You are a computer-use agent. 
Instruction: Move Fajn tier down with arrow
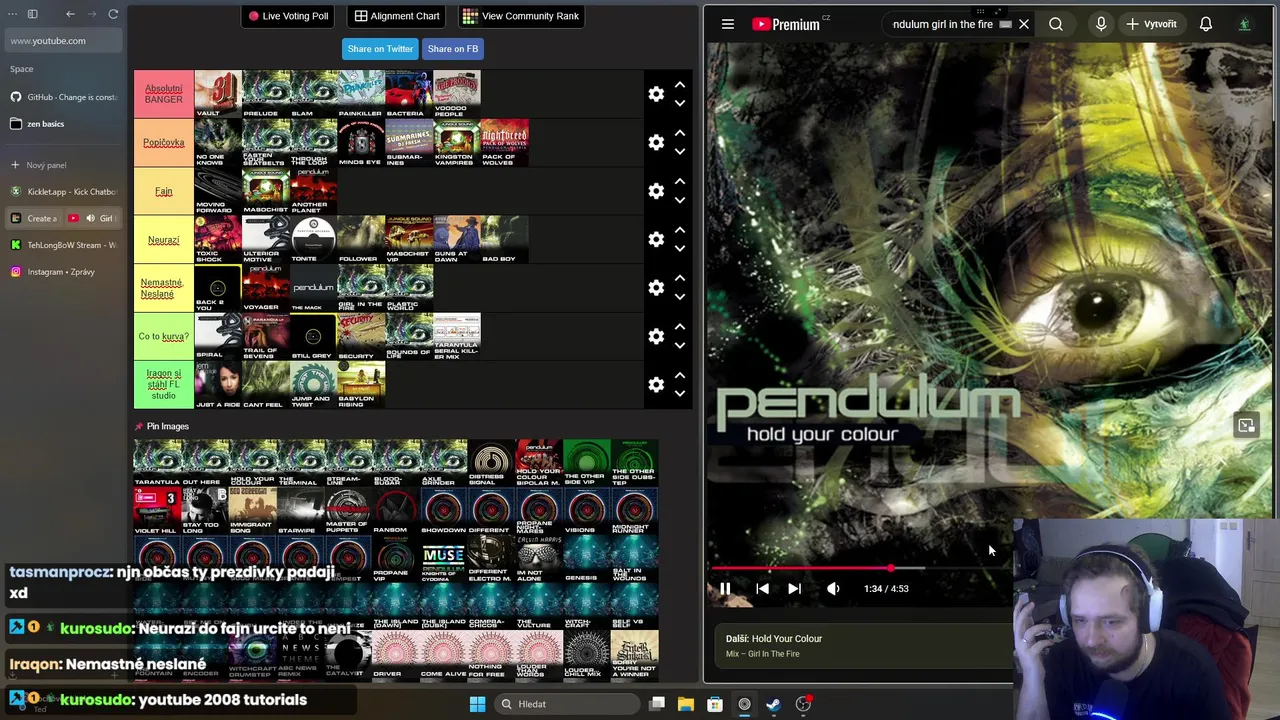click(680, 200)
